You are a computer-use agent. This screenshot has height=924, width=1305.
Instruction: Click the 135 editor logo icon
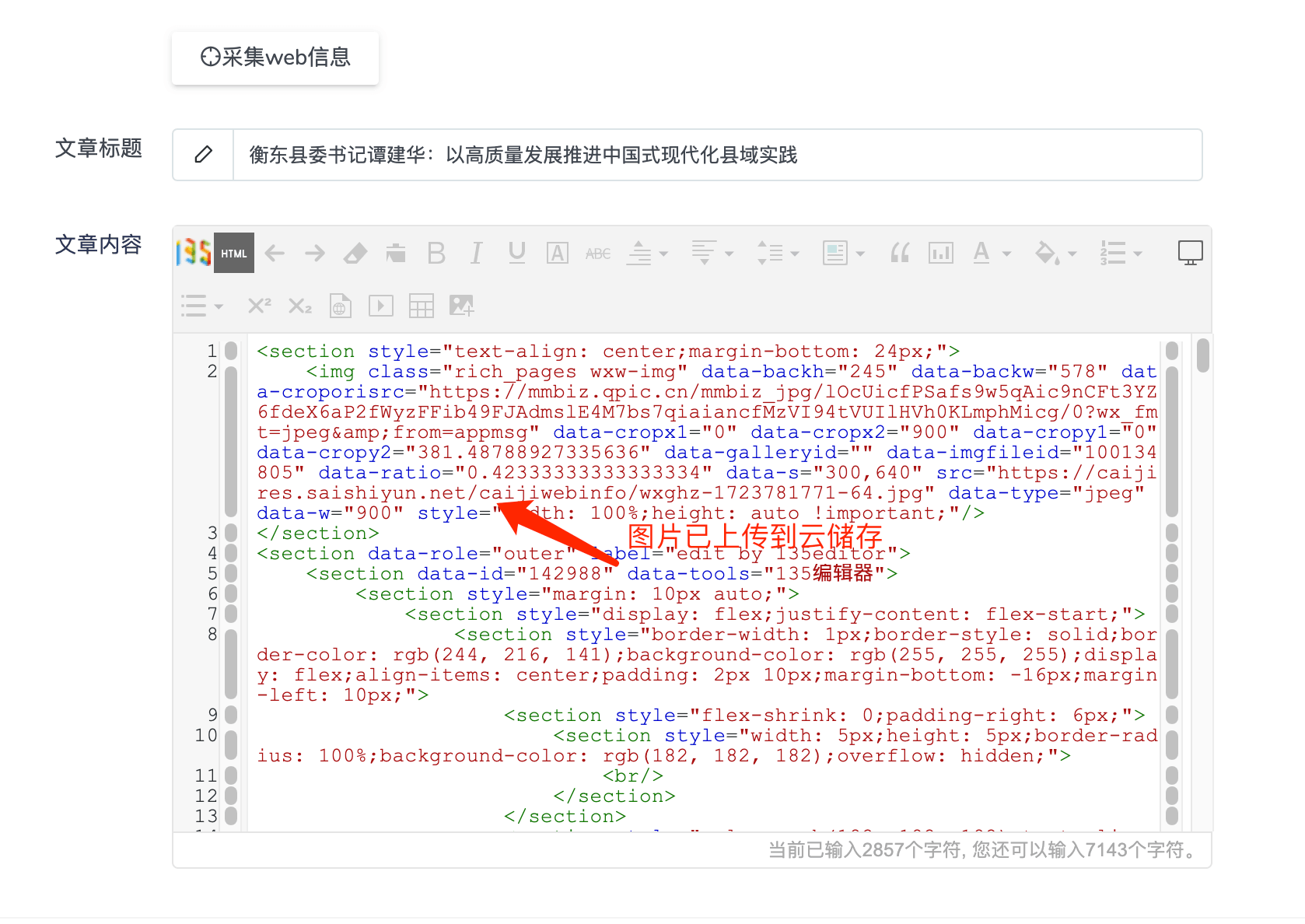click(x=194, y=253)
